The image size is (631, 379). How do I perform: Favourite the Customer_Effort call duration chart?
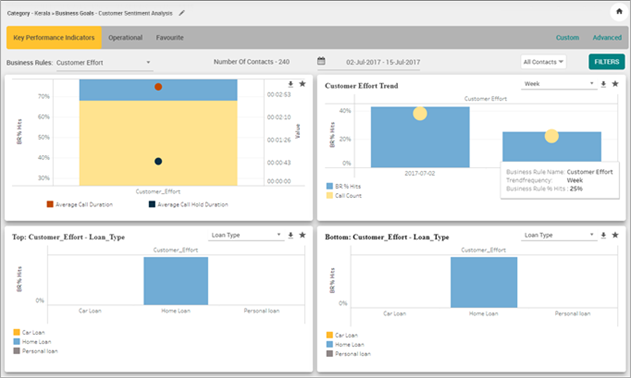pyautogui.click(x=303, y=84)
